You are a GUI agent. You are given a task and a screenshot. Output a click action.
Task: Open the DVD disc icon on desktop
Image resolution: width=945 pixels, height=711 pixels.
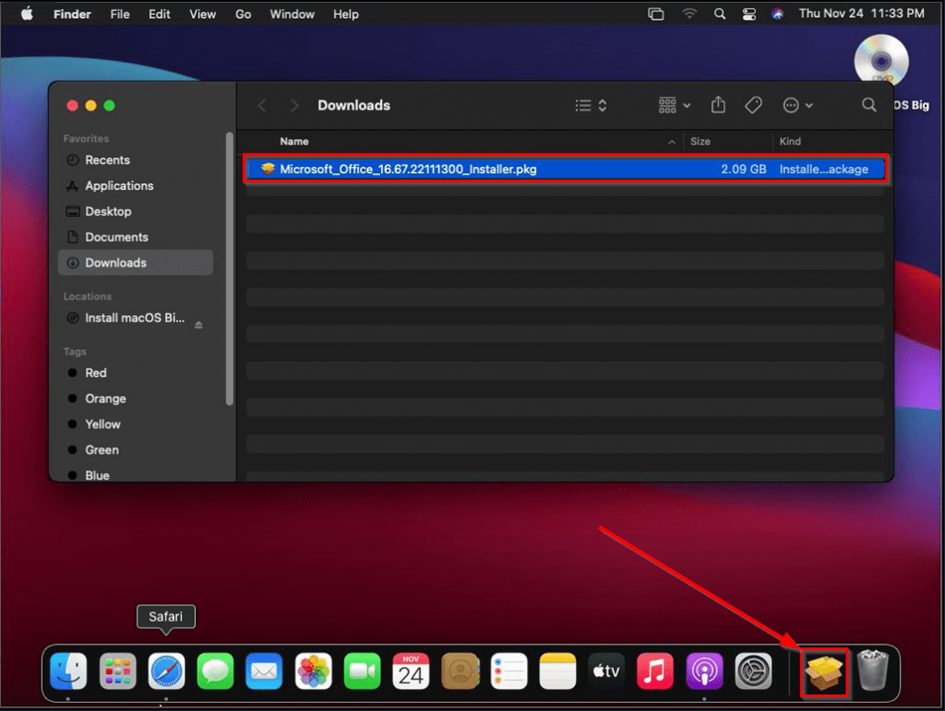coord(881,60)
